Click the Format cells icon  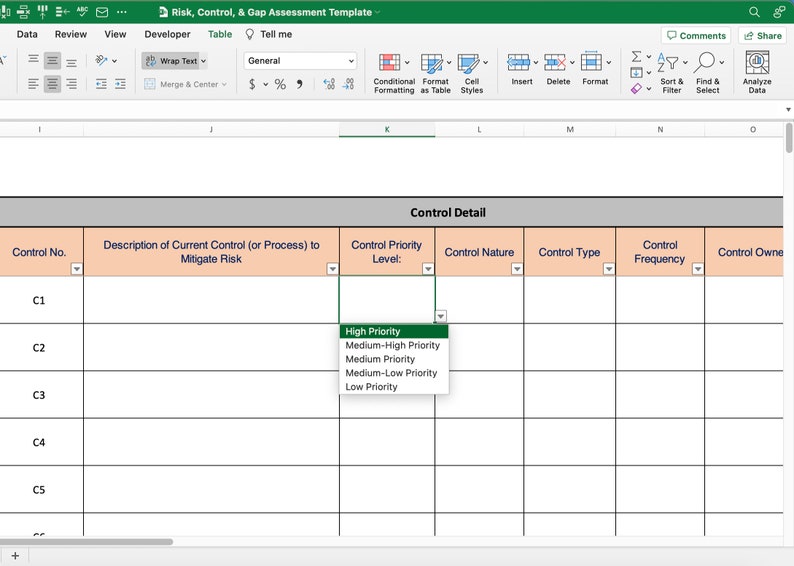tap(591, 62)
